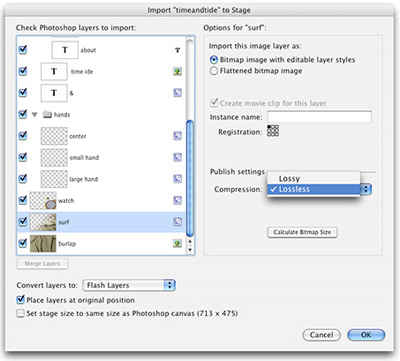400x361 pixels.
Task: Toggle Place layers at original position
Action: click(x=21, y=300)
